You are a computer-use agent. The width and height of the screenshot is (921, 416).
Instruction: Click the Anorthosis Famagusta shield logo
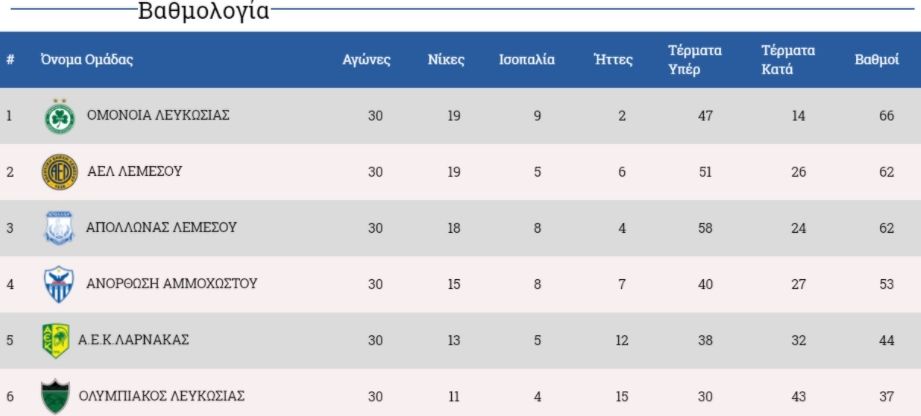(59, 284)
